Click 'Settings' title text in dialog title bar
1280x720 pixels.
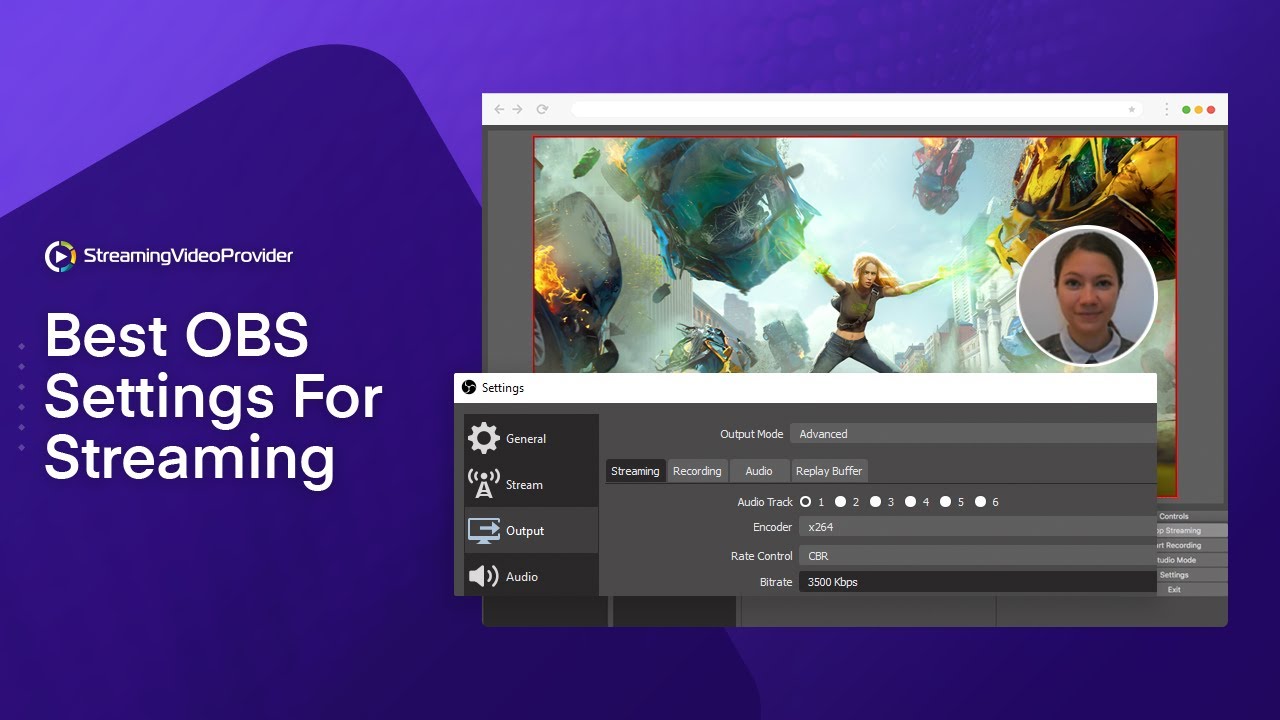(x=503, y=388)
